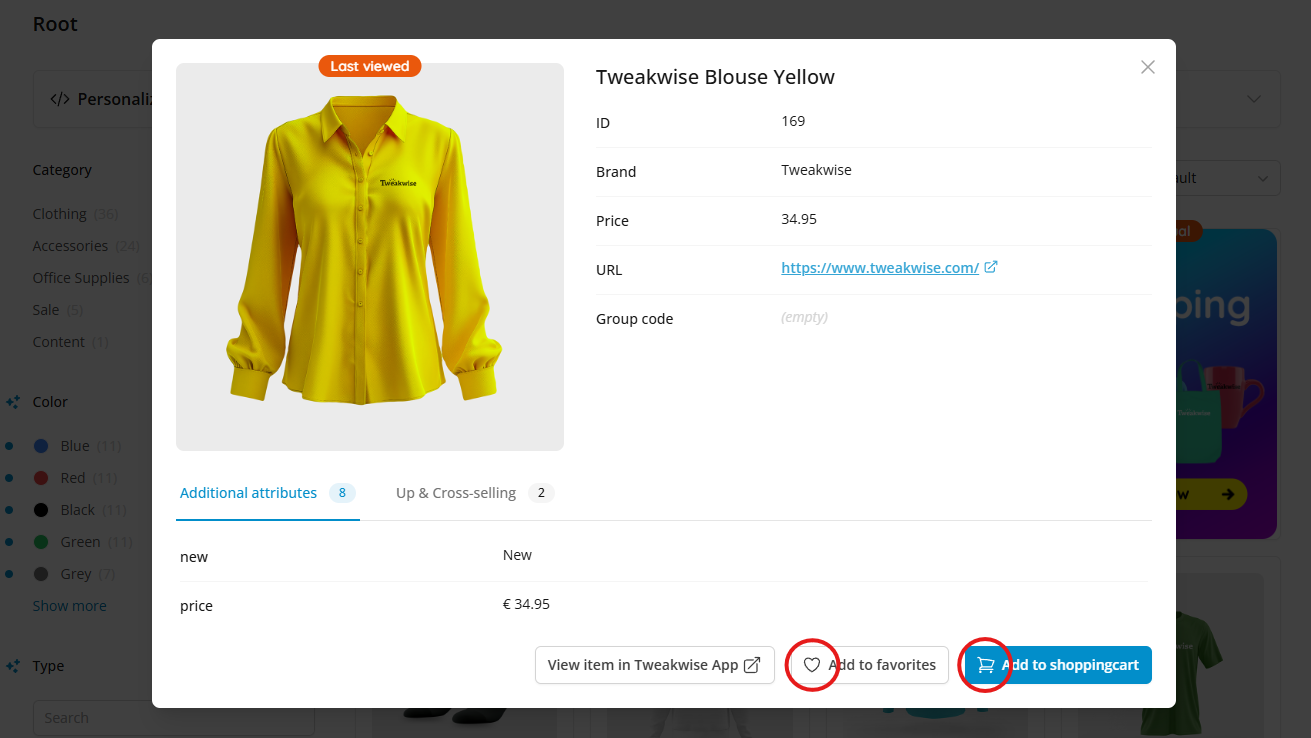Click sparkle icon beside Color heading
Screen dimensions: 1311x738
point(13,402)
